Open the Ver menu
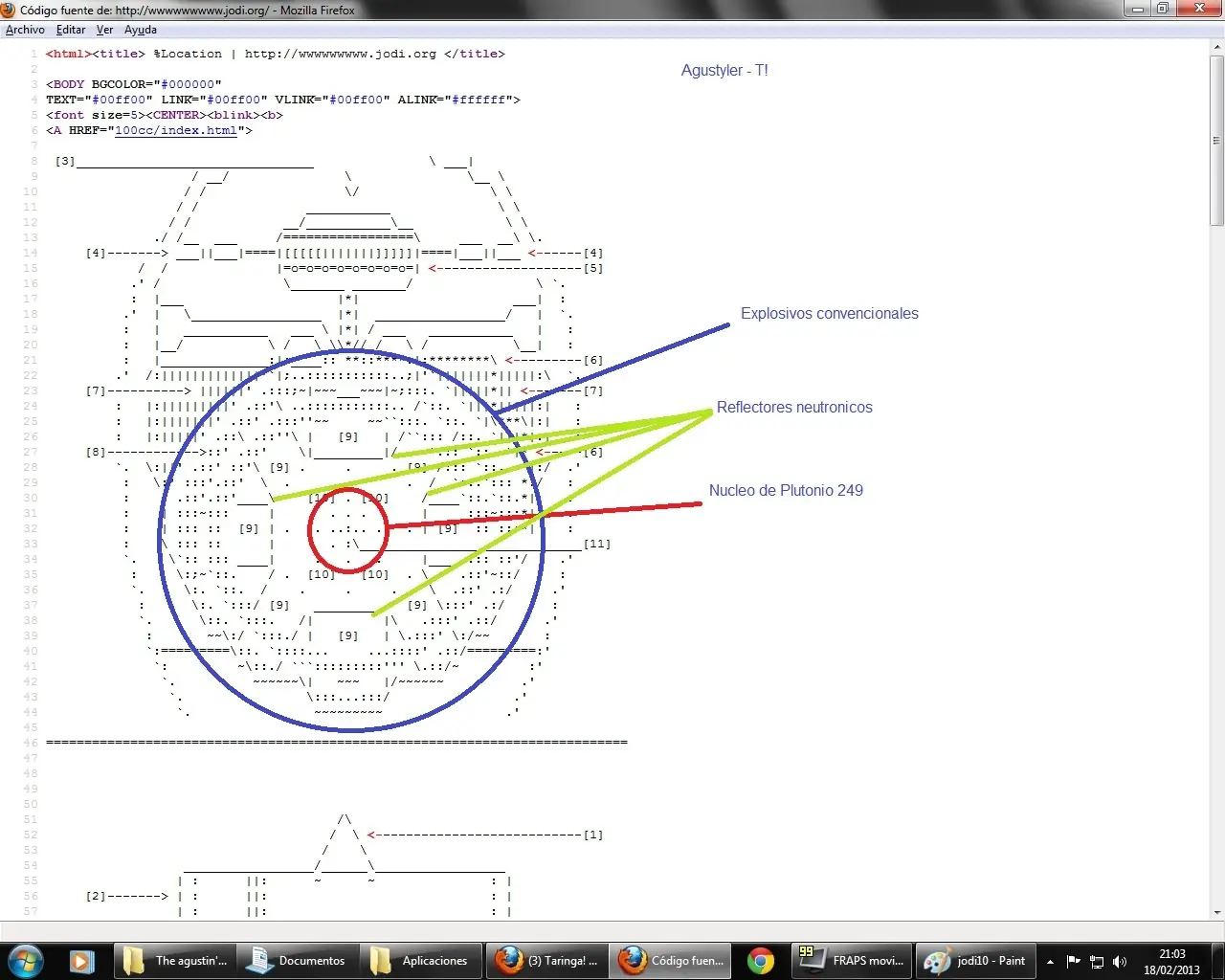The height and width of the screenshot is (980, 1225). pyautogui.click(x=104, y=30)
